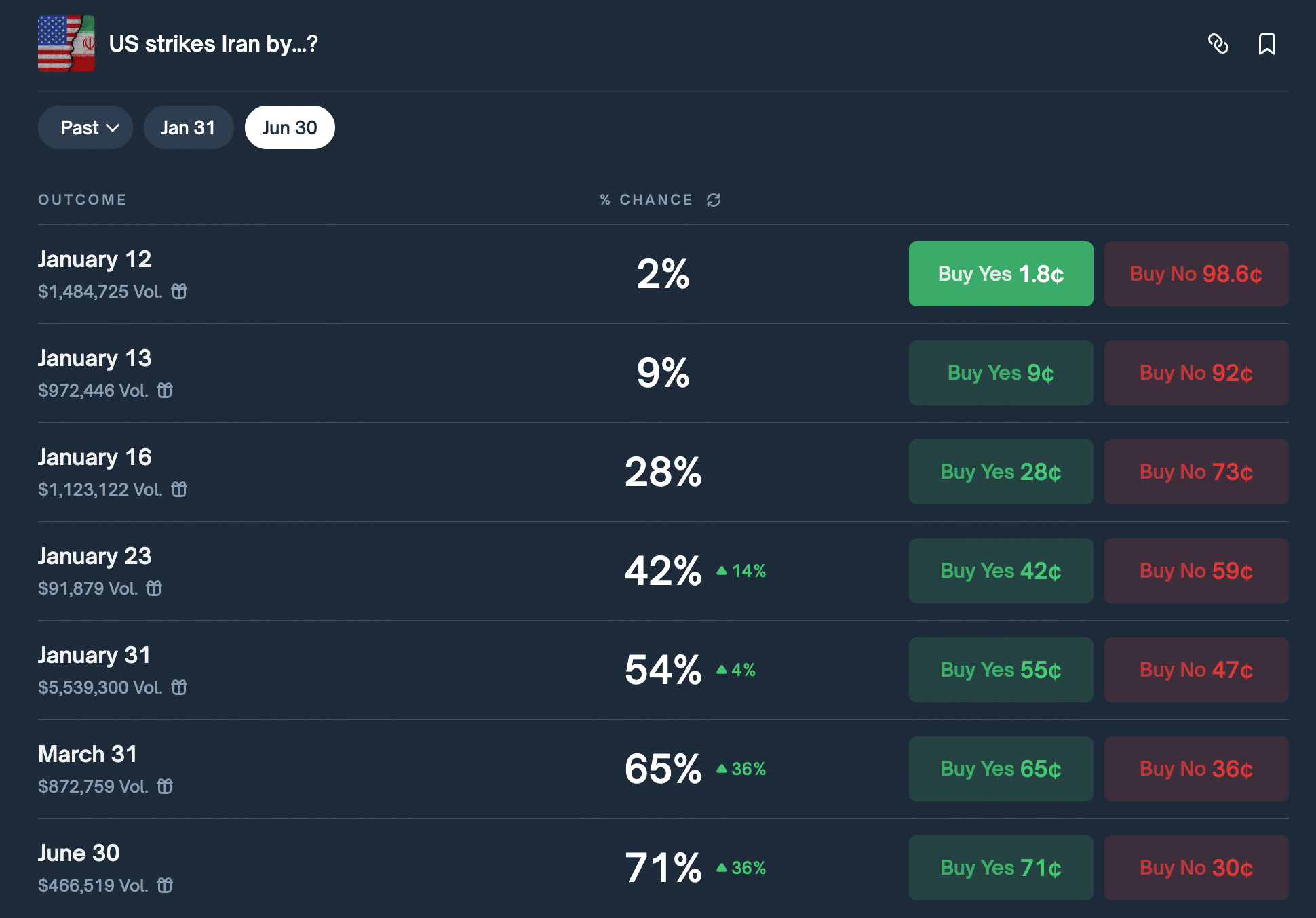Select Buy Yes 71¢ for June 30
Screen dimensions: 1316x918
pyautogui.click(x=1001, y=868)
